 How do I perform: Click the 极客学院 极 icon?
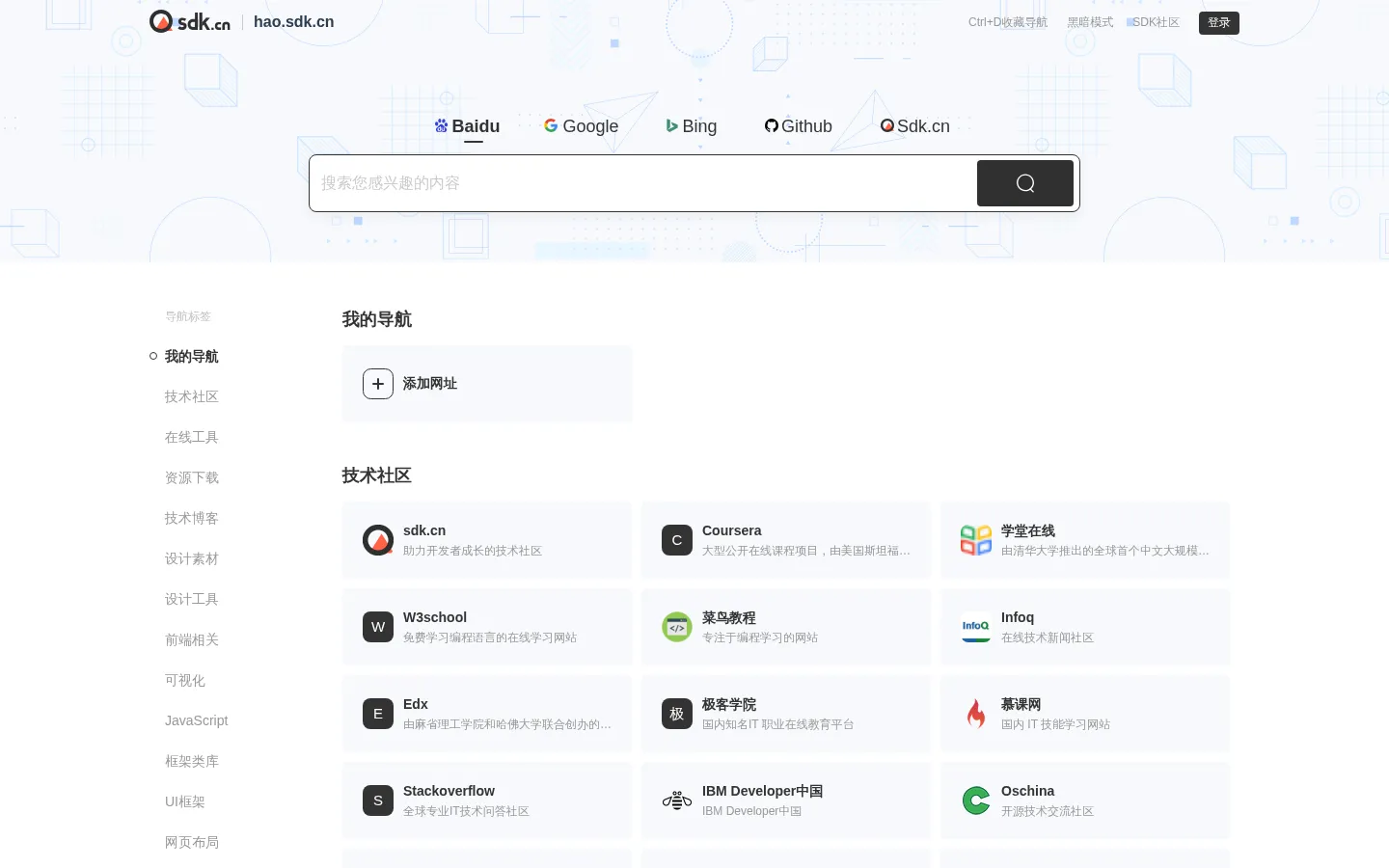pos(677,714)
